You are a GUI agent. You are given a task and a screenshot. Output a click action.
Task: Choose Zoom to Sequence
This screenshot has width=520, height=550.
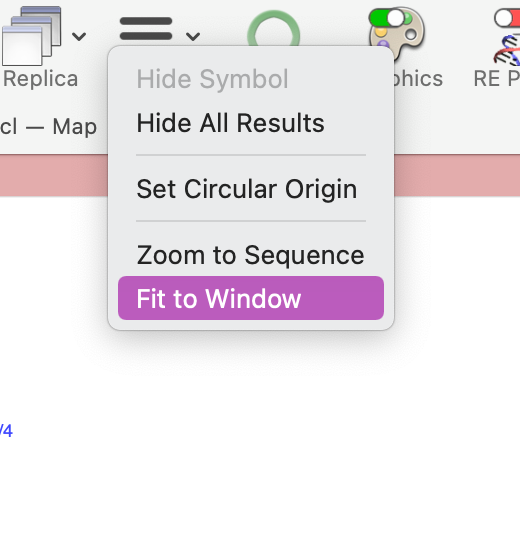[x=251, y=255]
